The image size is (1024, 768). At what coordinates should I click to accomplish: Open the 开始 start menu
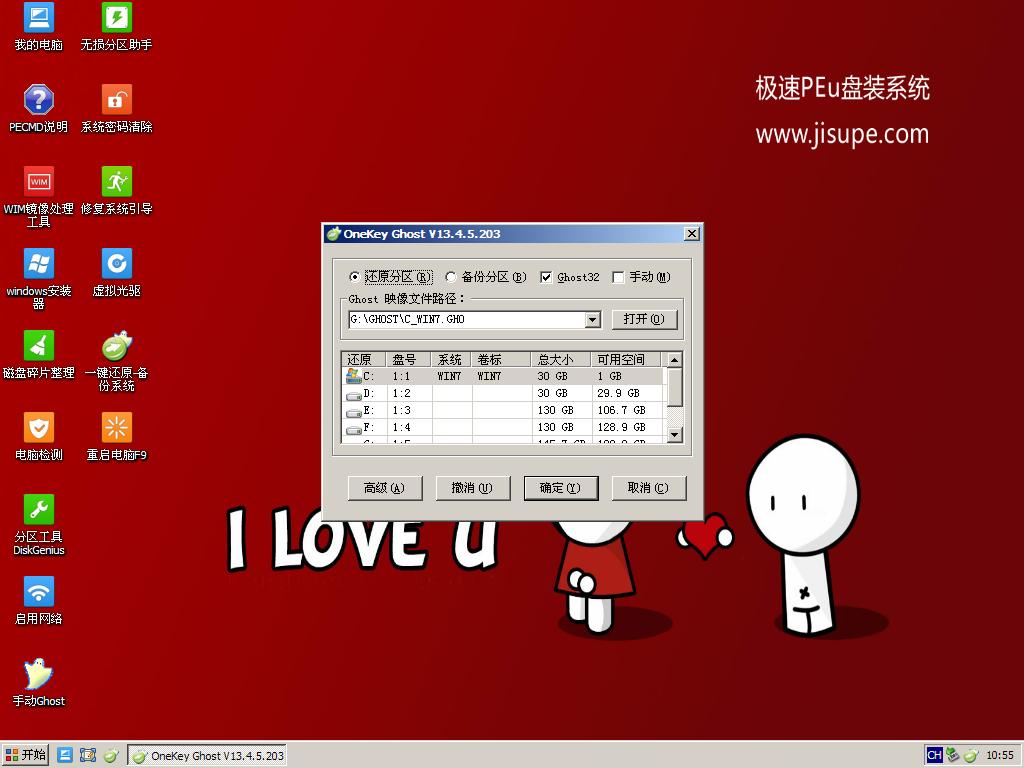(x=25, y=756)
